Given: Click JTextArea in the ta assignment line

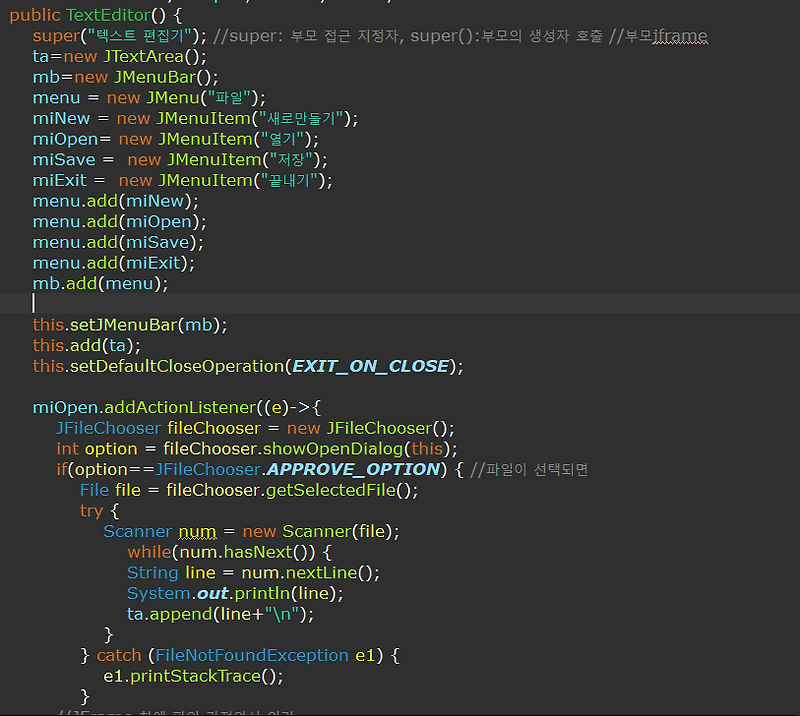Looking at the screenshot, I should click(x=143, y=57).
